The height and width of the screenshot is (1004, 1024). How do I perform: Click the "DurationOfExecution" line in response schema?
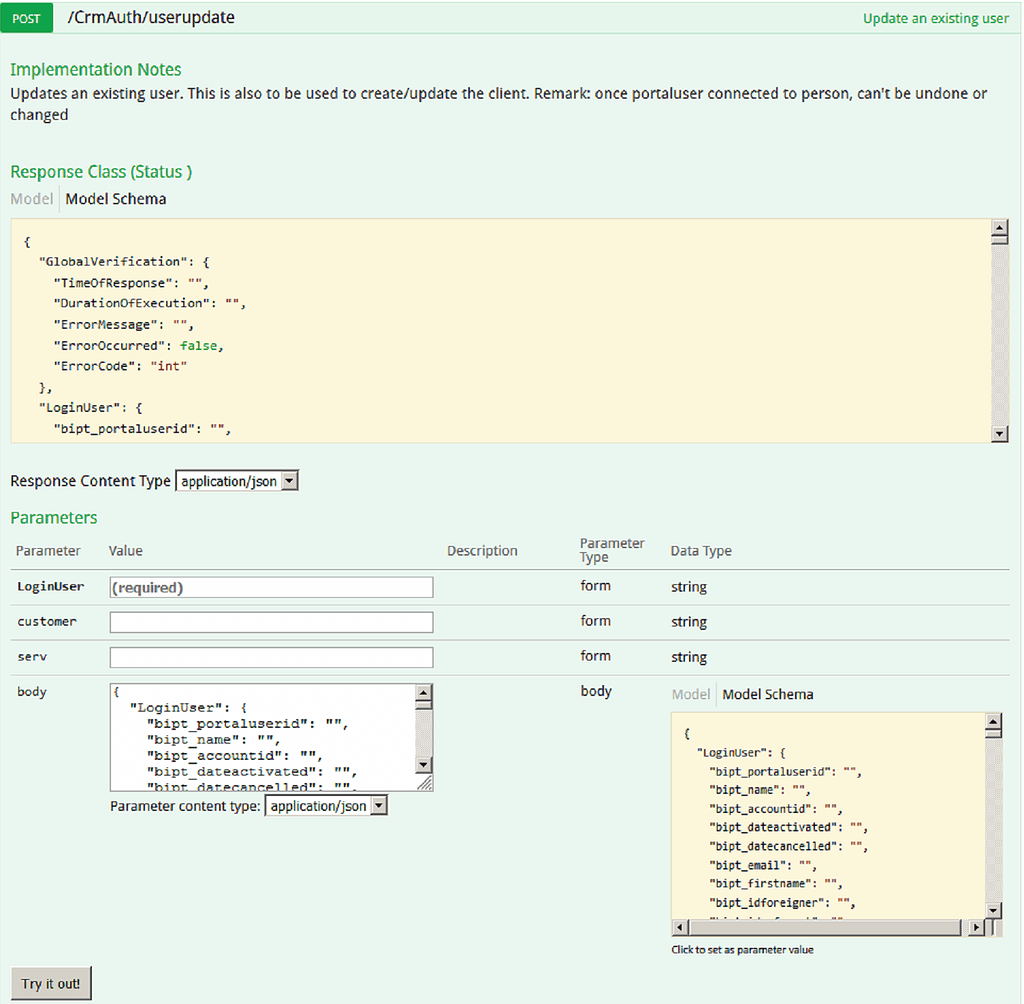tap(150, 303)
